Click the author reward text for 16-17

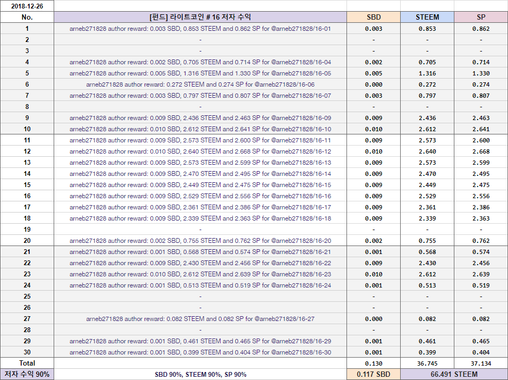(x=200, y=207)
